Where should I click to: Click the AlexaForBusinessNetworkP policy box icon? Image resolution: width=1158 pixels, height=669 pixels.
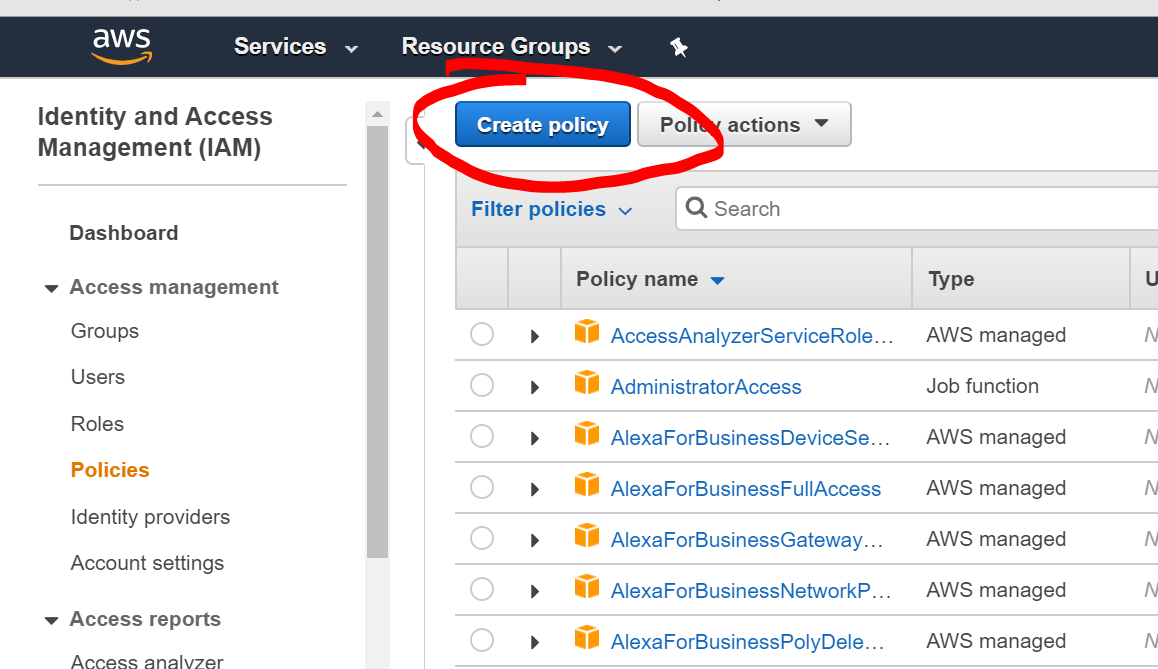point(587,589)
